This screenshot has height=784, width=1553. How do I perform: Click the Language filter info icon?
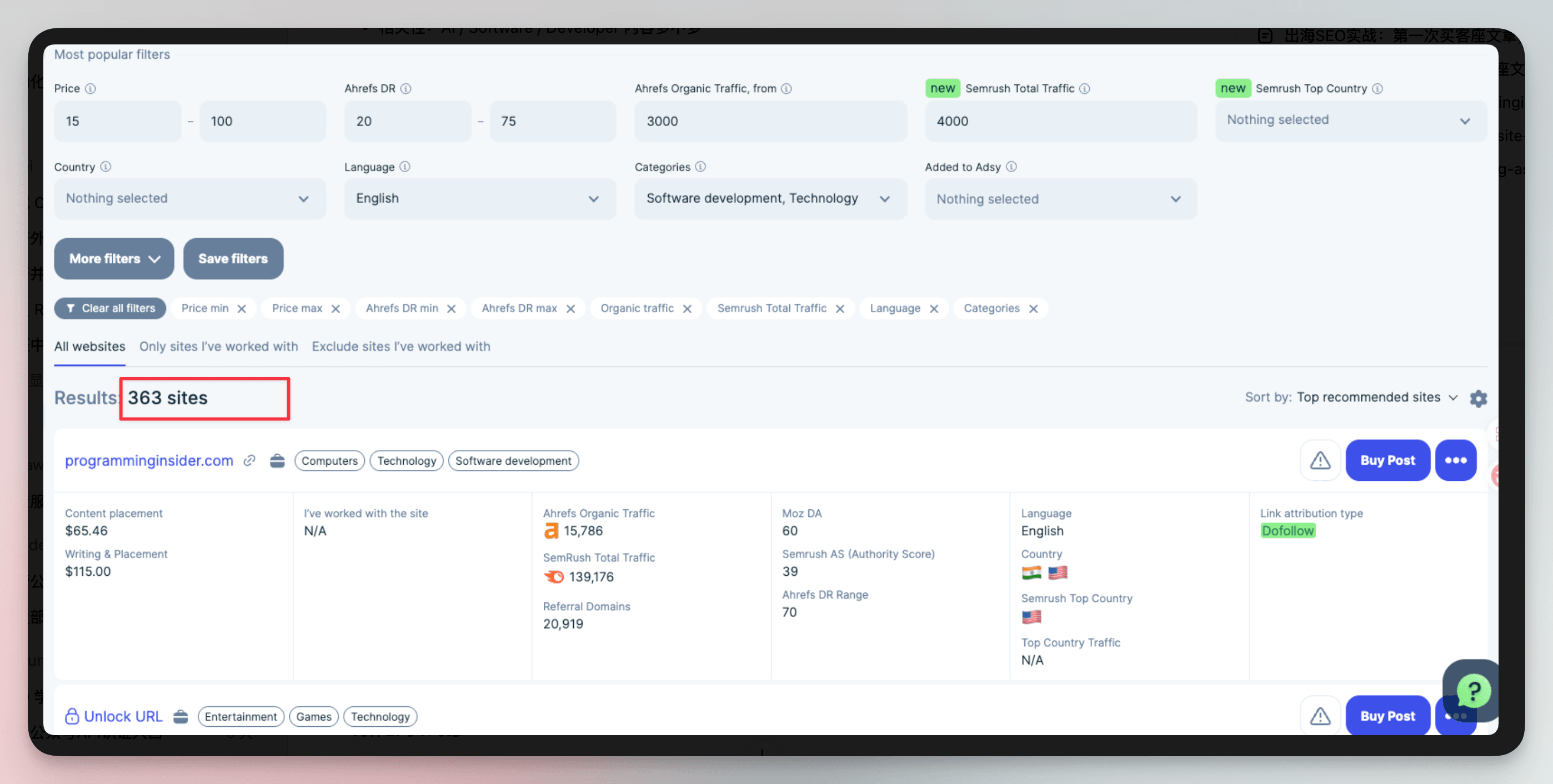[405, 167]
